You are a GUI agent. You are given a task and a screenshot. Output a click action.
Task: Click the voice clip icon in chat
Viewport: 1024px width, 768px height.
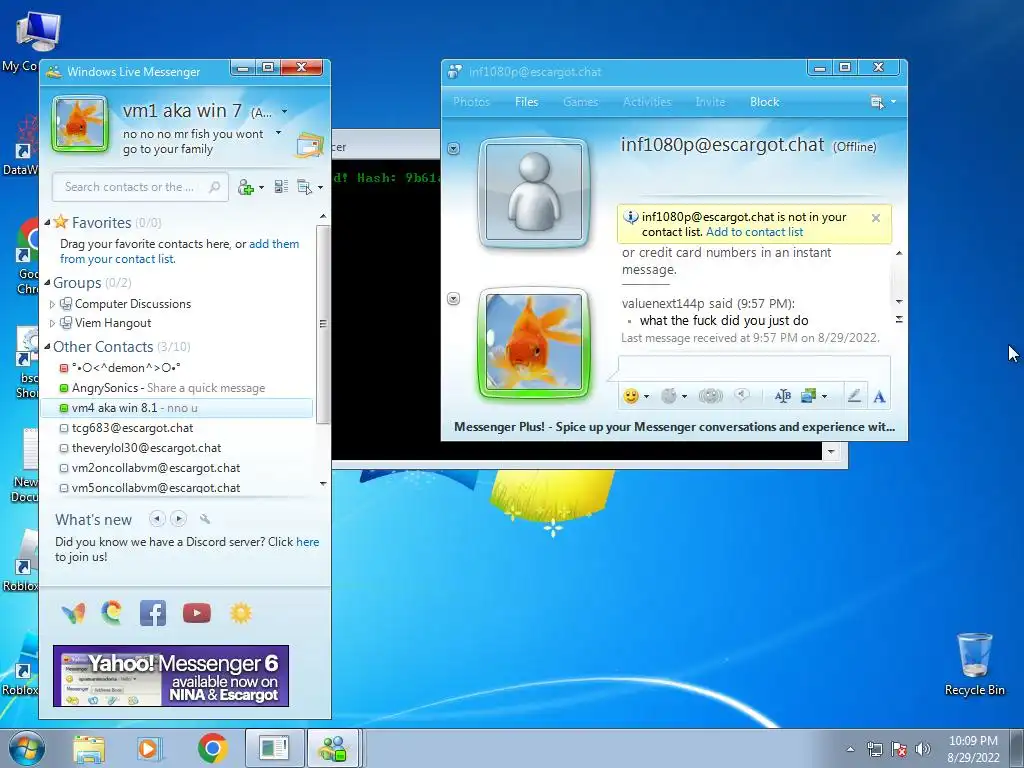coord(741,395)
